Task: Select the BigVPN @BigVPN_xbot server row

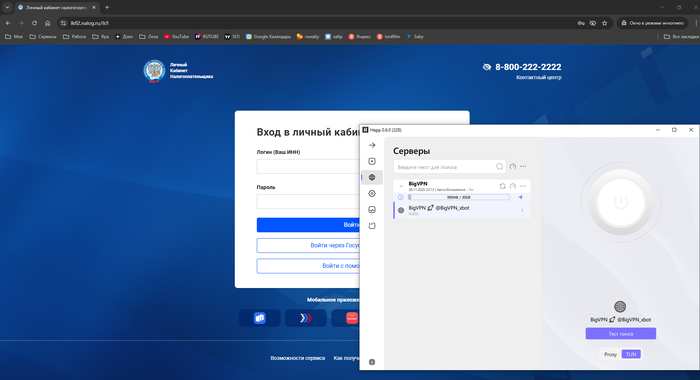Action: click(462, 210)
